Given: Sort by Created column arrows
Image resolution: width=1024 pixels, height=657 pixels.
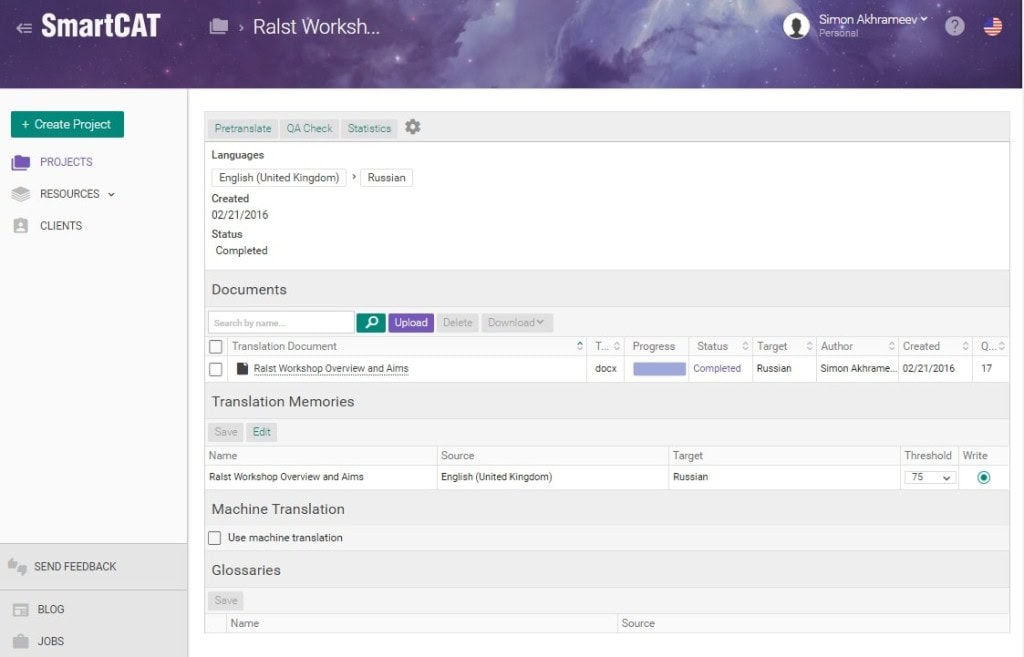Looking at the screenshot, I should coord(965,346).
